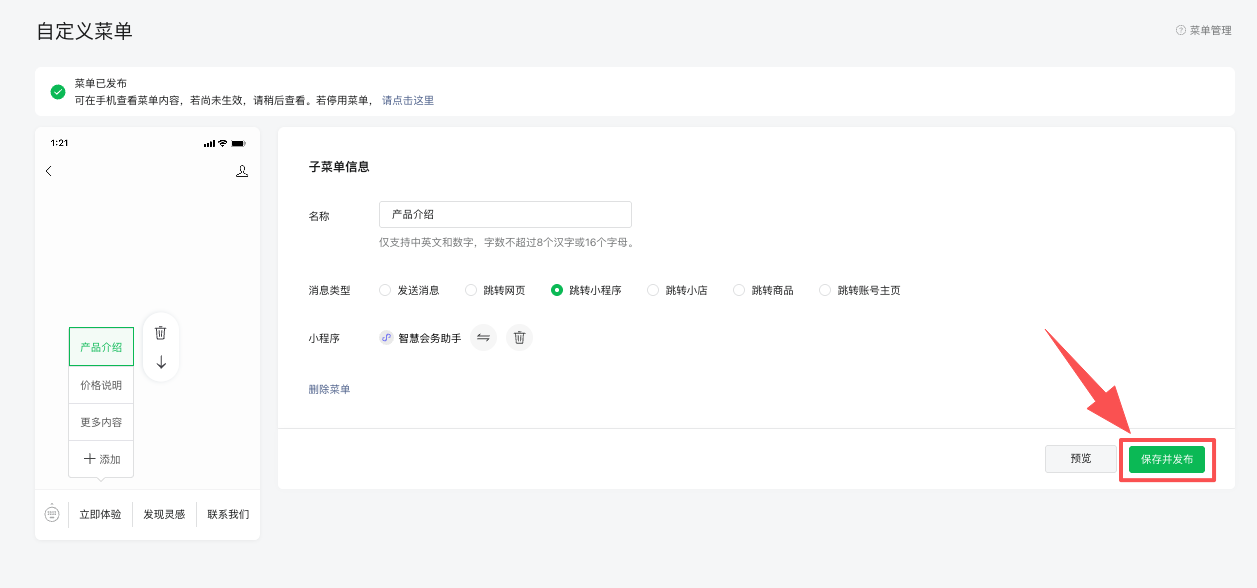This screenshot has width=1257, height=588.
Task: Select the 跳转小店 radio option
Action: coord(653,290)
